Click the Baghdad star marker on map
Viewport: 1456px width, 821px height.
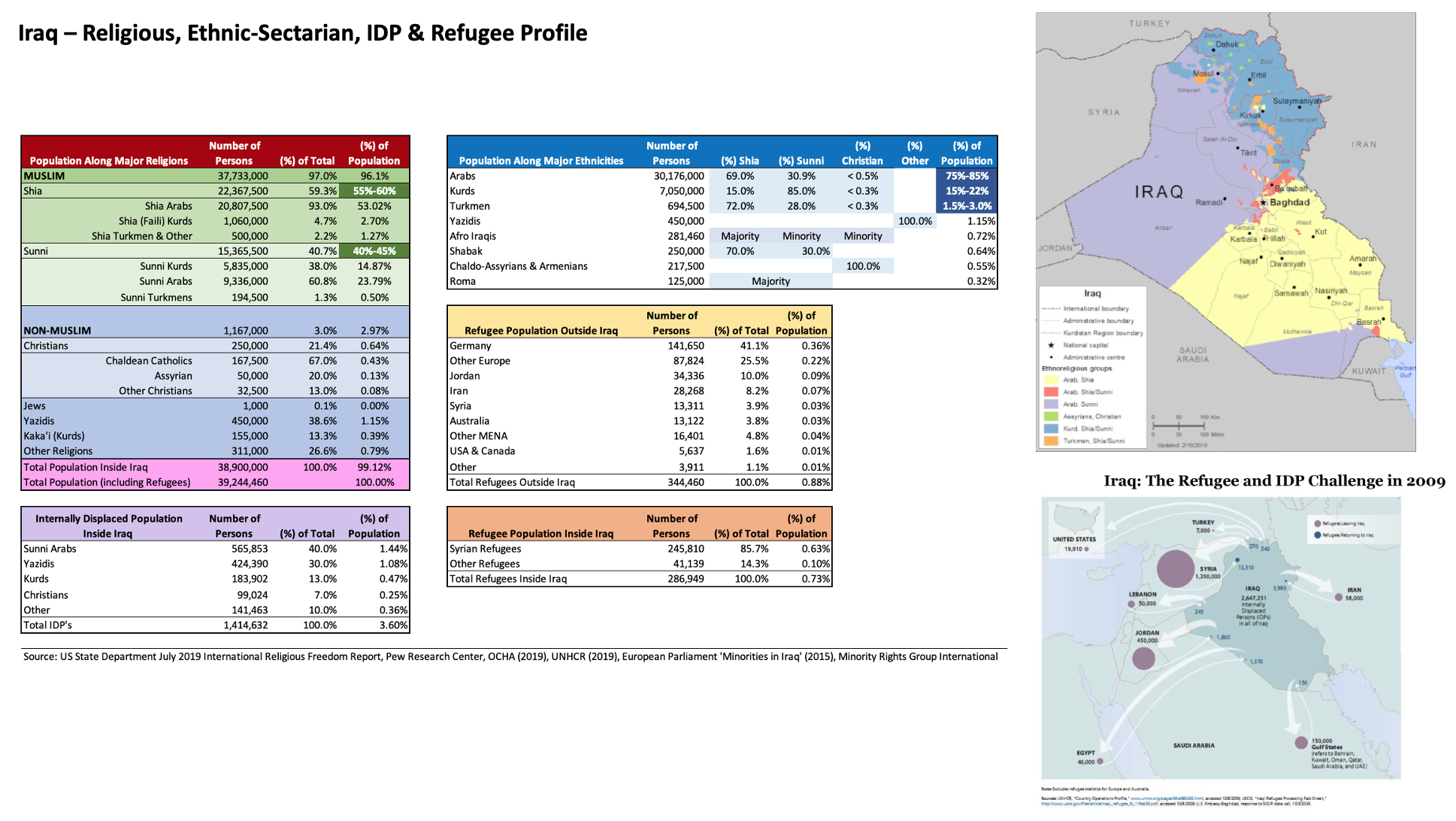pos(1264,202)
